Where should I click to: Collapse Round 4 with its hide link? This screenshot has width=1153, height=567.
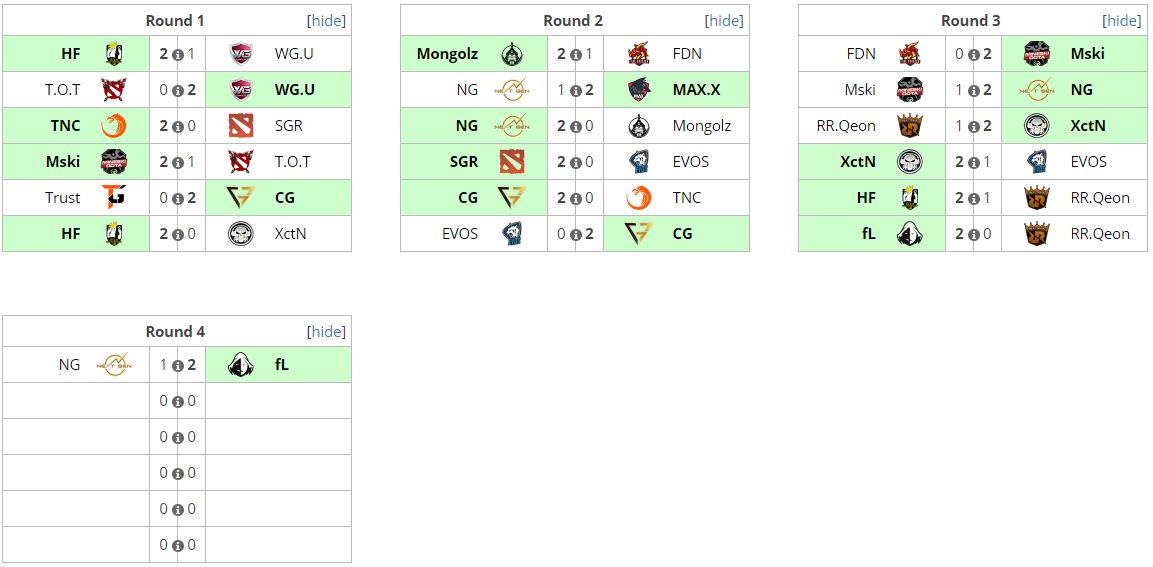(x=326, y=332)
